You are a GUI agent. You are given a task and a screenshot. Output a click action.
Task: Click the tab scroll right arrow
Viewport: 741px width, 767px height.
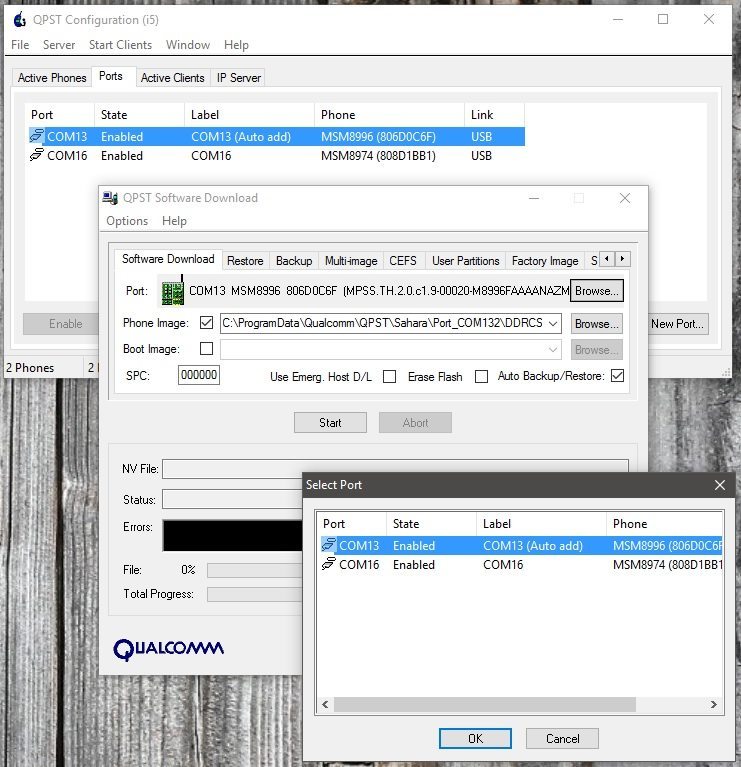pos(622,260)
